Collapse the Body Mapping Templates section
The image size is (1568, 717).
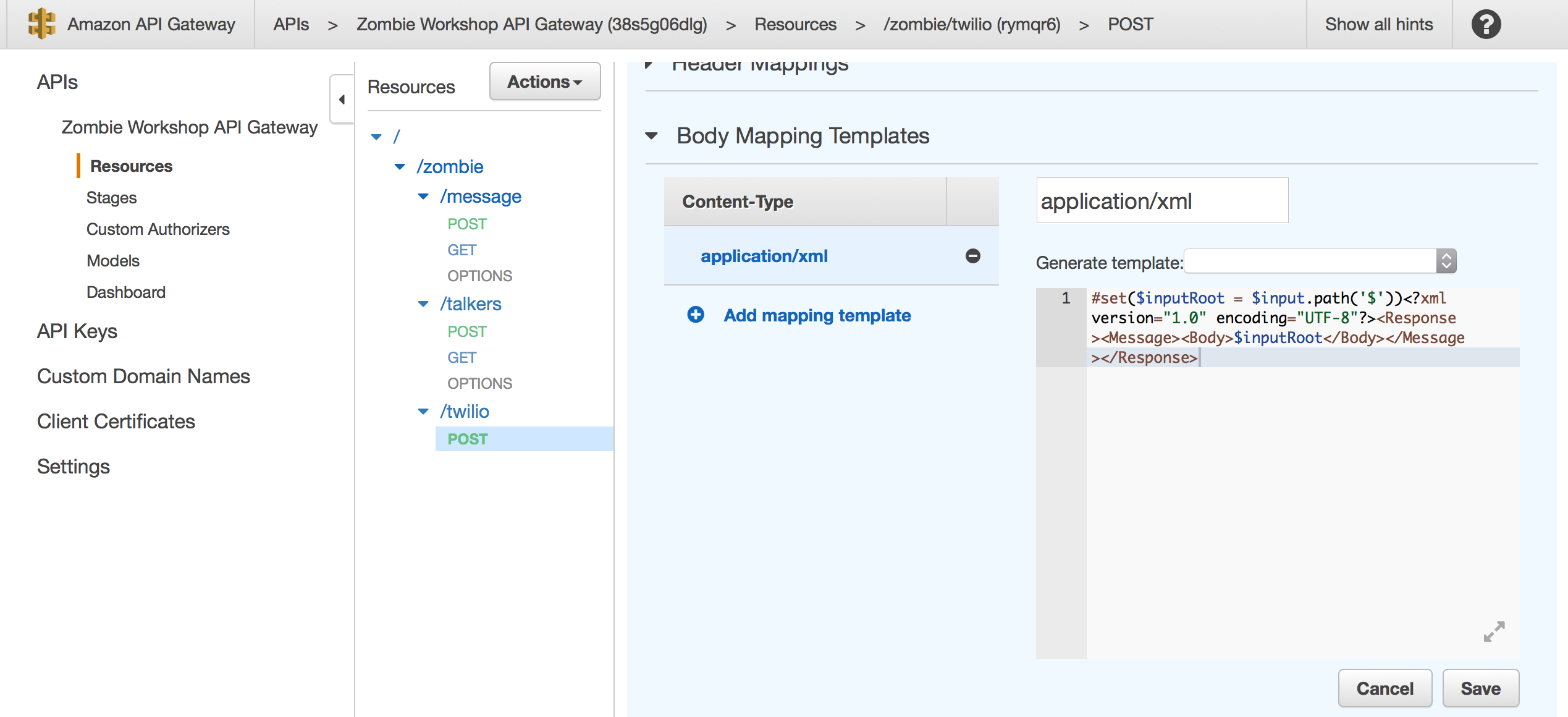click(x=651, y=136)
